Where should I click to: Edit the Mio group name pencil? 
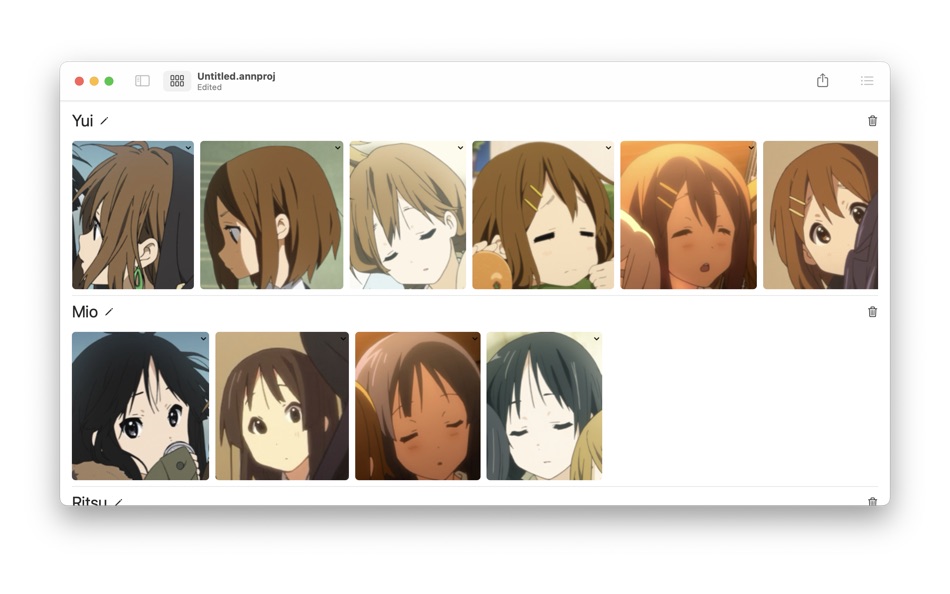tap(109, 312)
